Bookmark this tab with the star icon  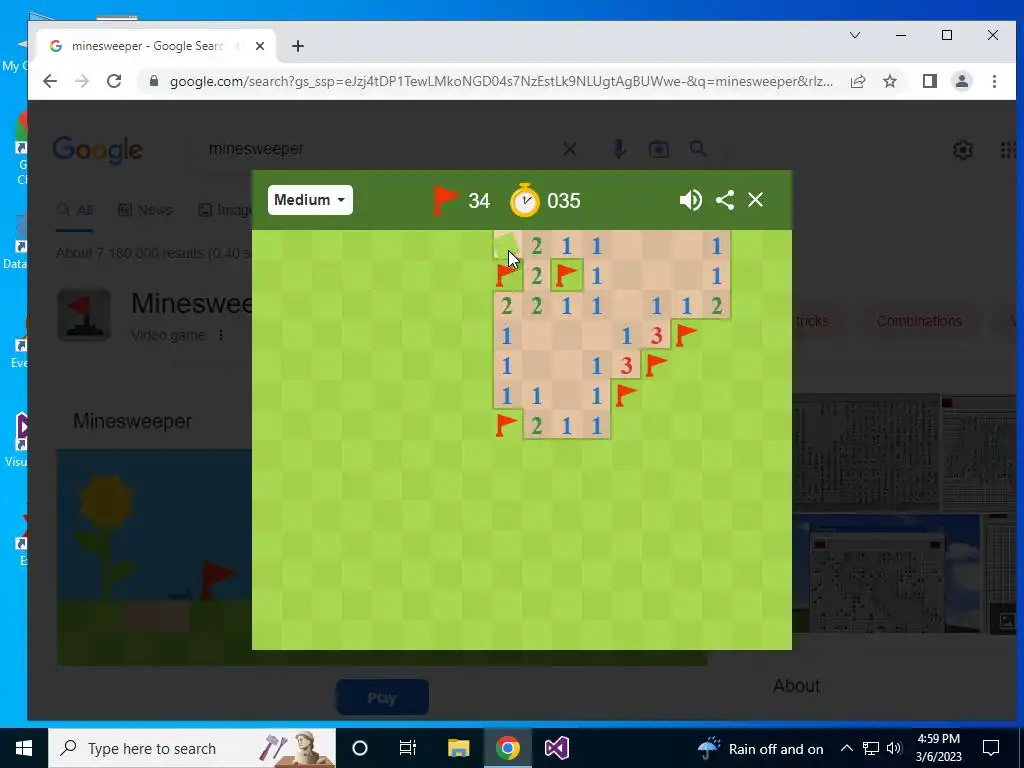coord(889,81)
